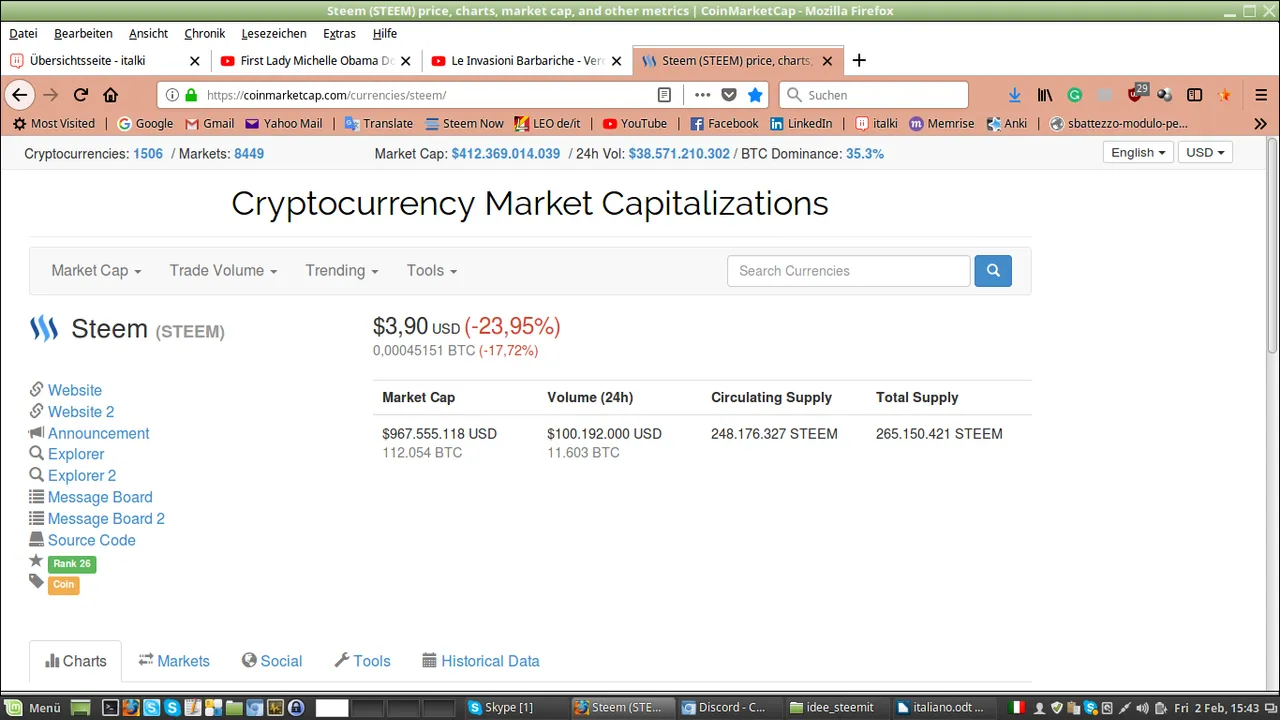
Task: Open the Firefox home page icon
Action: tap(110, 95)
